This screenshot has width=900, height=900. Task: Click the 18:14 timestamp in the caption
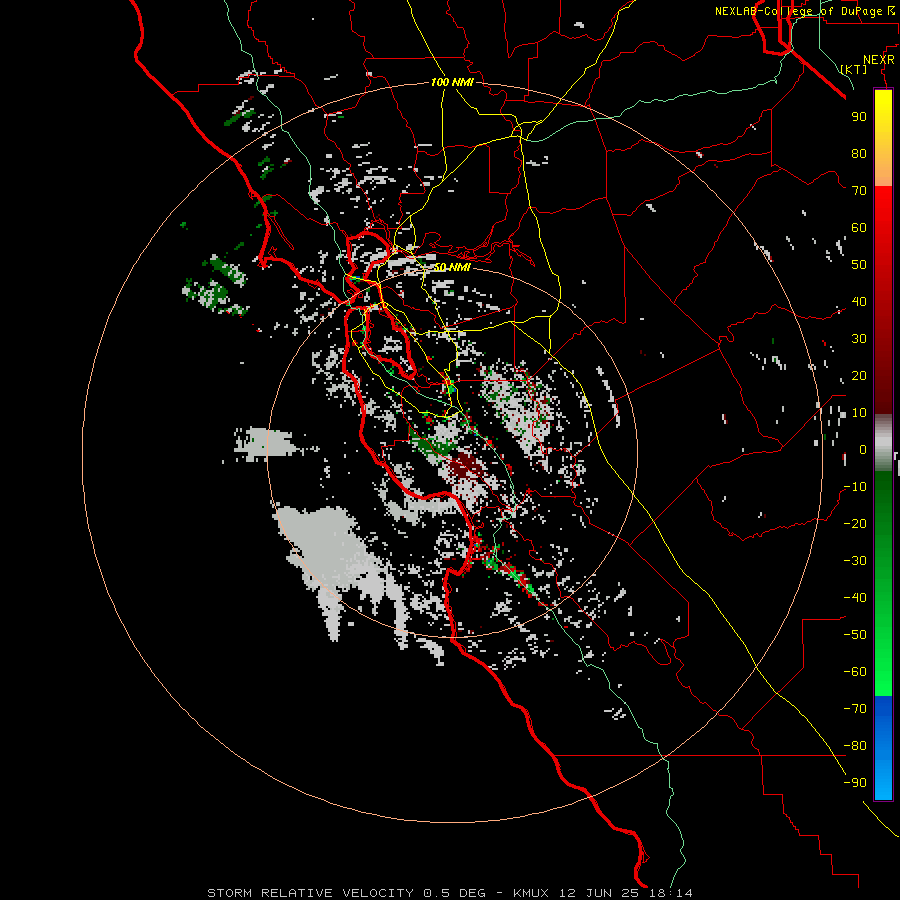[671, 893]
